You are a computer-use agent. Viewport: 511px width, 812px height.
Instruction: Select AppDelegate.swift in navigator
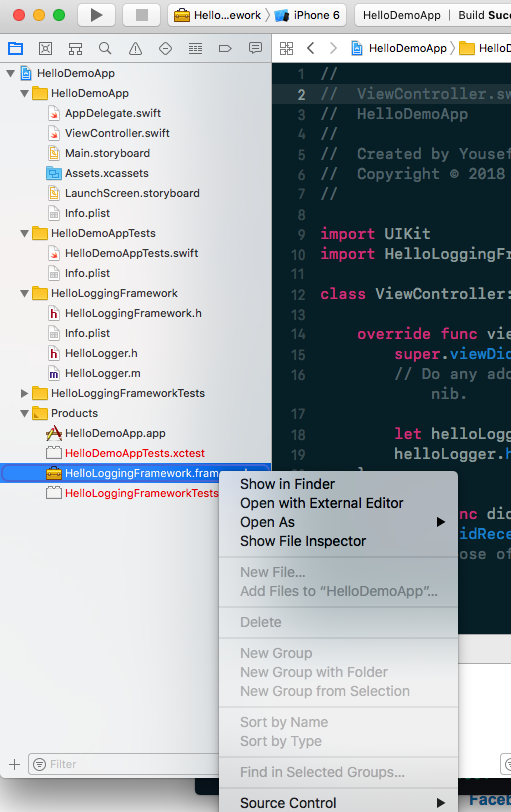point(113,113)
